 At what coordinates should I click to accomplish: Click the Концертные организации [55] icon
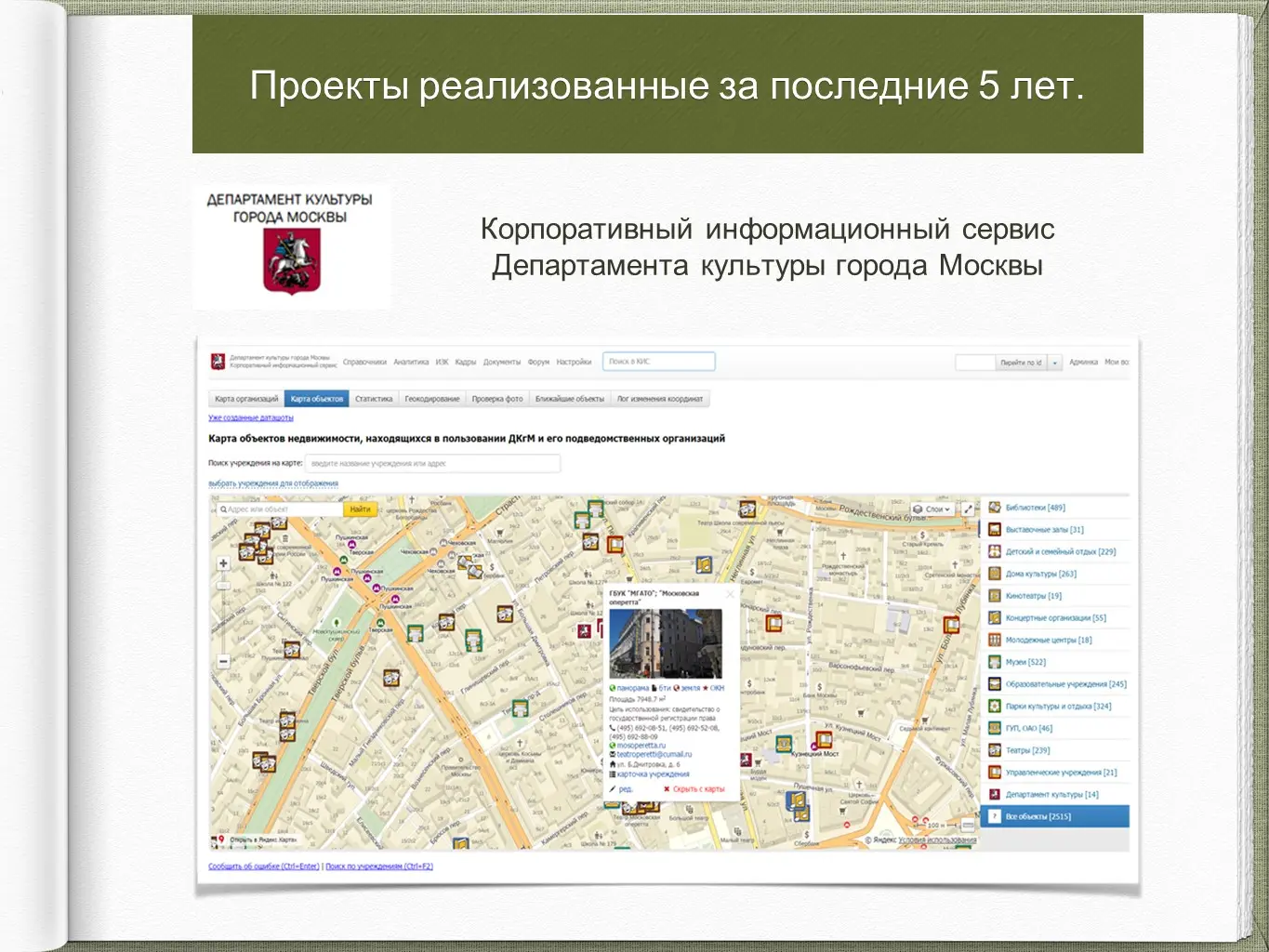coord(994,618)
